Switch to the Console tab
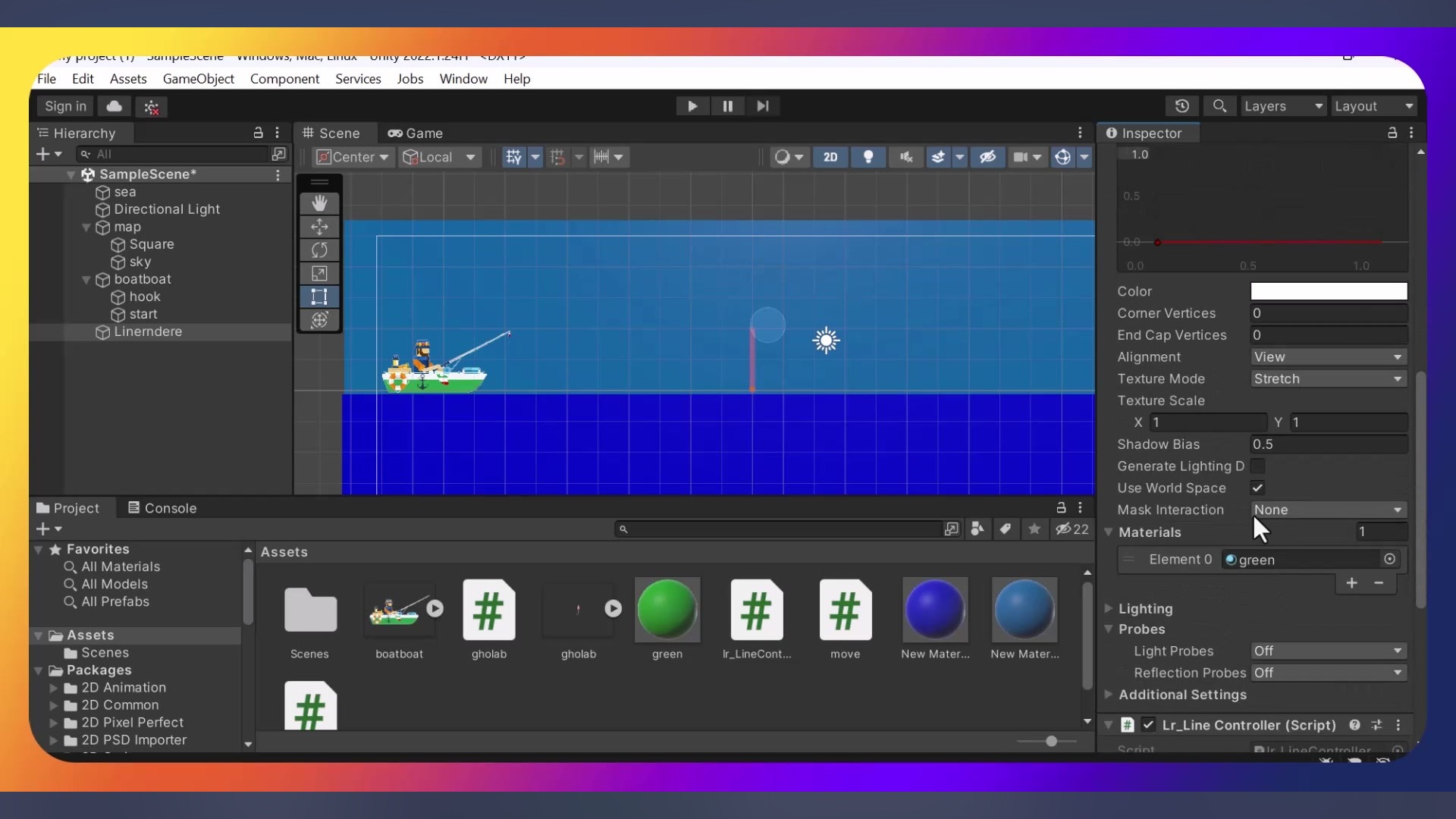The height and width of the screenshot is (819, 1456). (162, 508)
